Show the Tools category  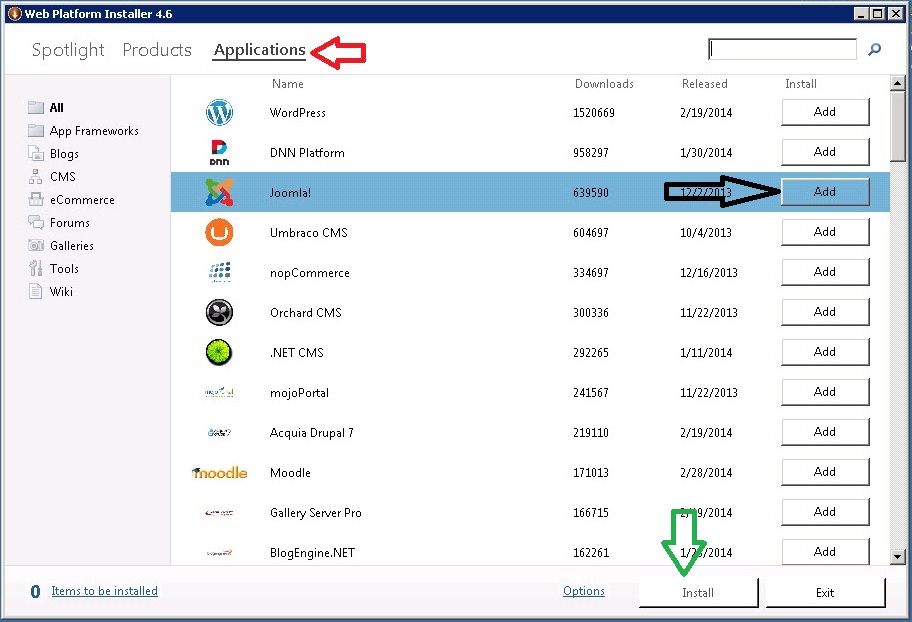64,269
